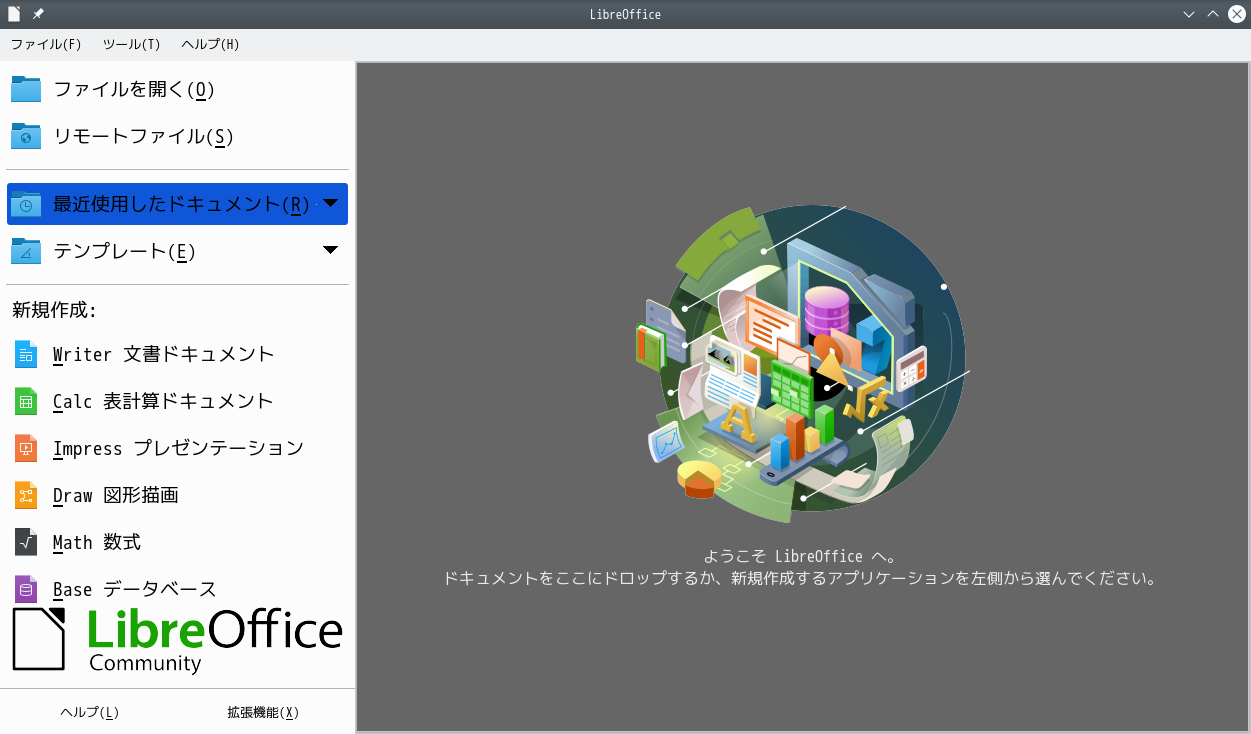This screenshot has height=734, width=1251.
Task: Open the ツール(T) menu
Action: click(131, 44)
